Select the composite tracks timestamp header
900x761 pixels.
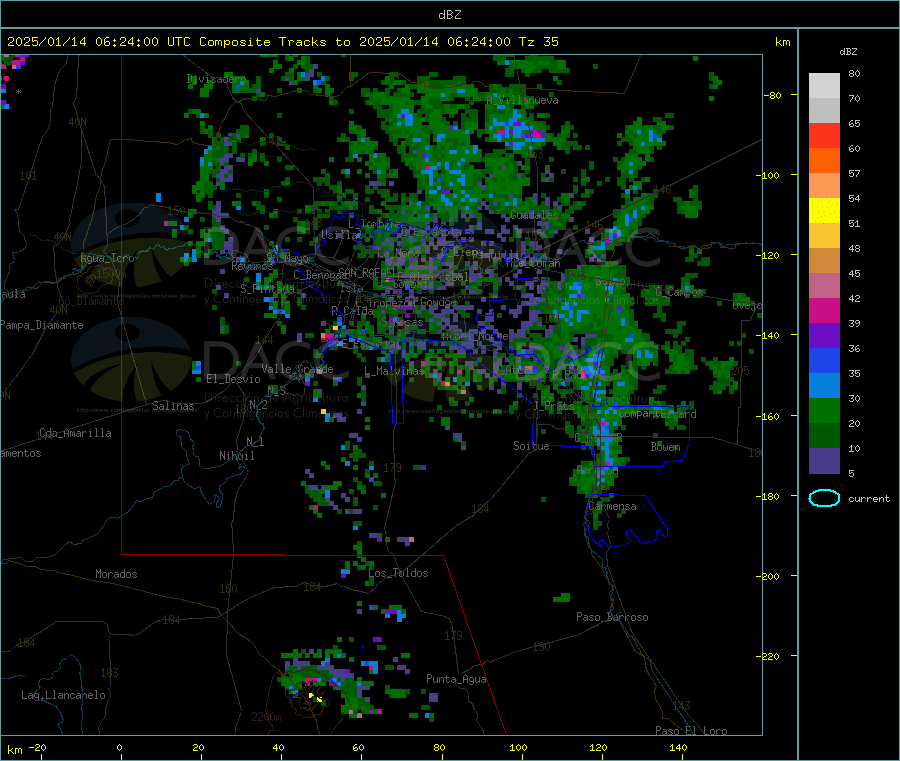(x=282, y=42)
